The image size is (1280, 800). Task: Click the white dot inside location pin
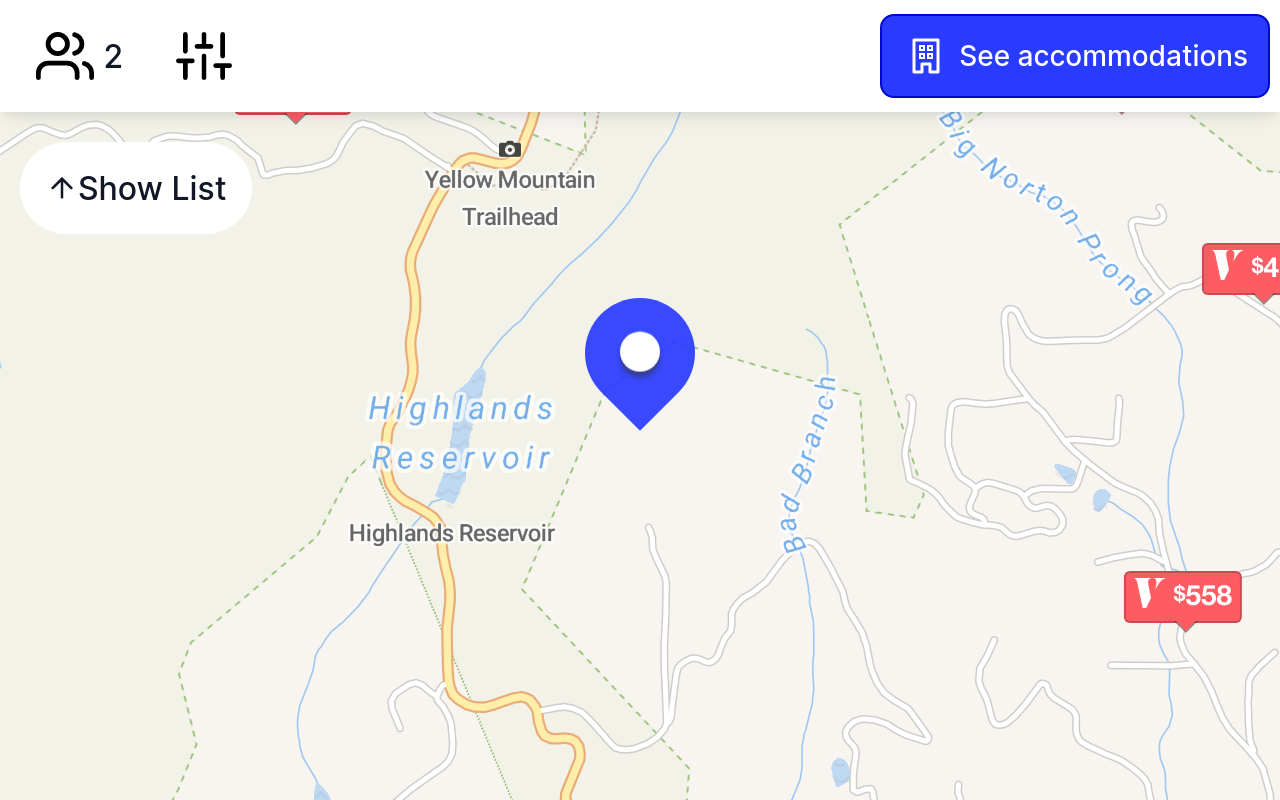point(640,352)
